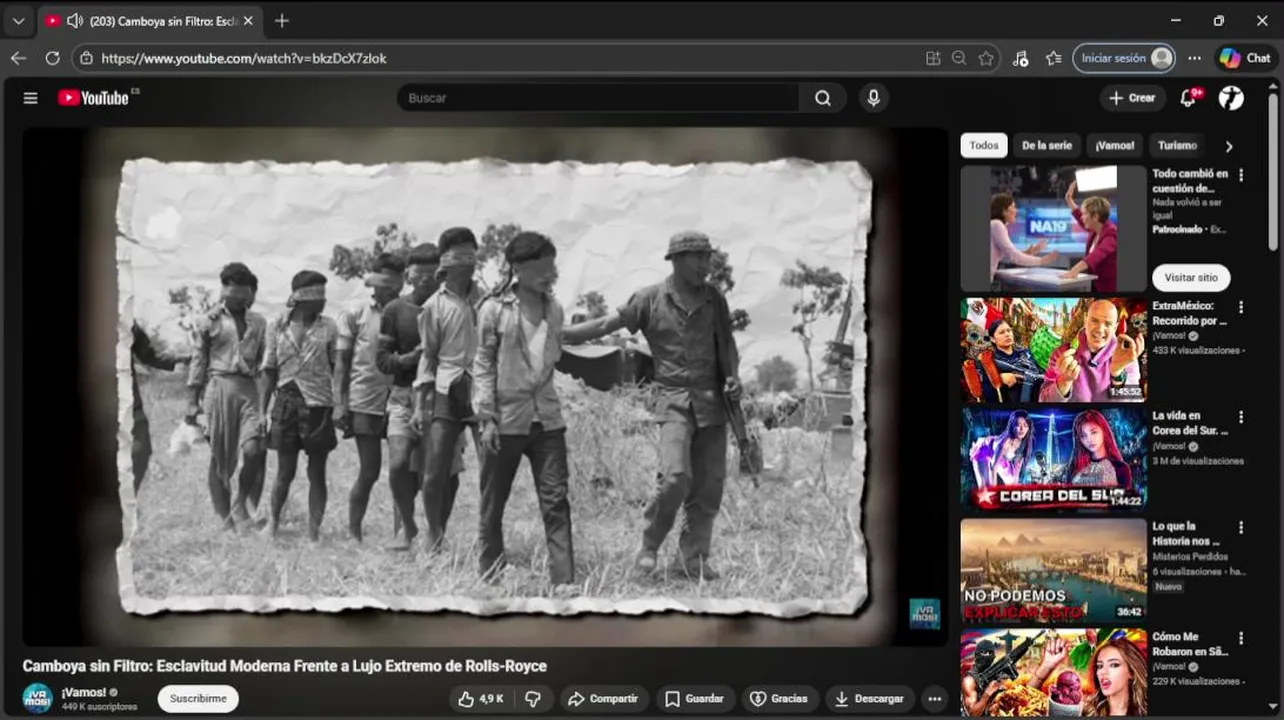
Task: Open the browser apps grid icon in address bar
Action: pyautogui.click(x=933, y=58)
